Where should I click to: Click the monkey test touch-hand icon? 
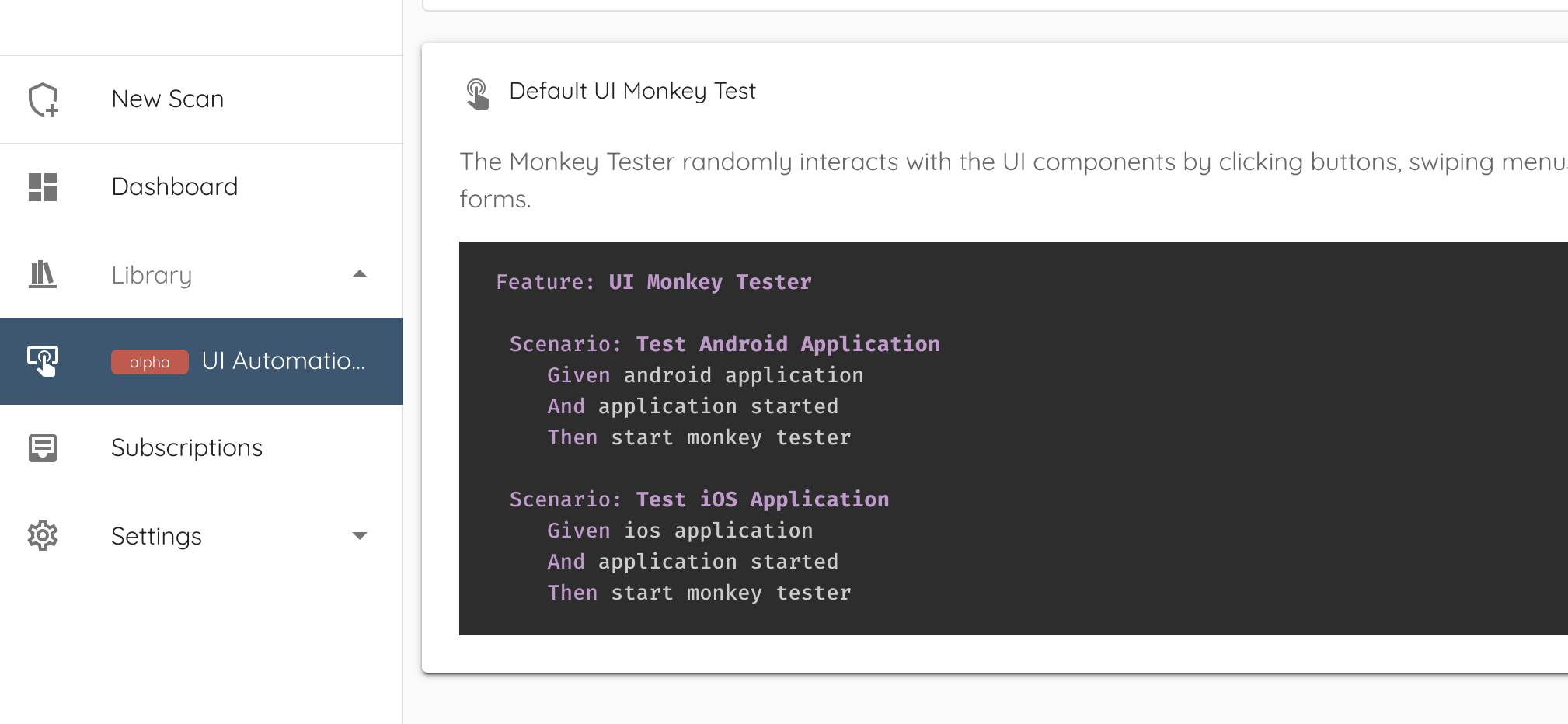(x=477, y=94)
